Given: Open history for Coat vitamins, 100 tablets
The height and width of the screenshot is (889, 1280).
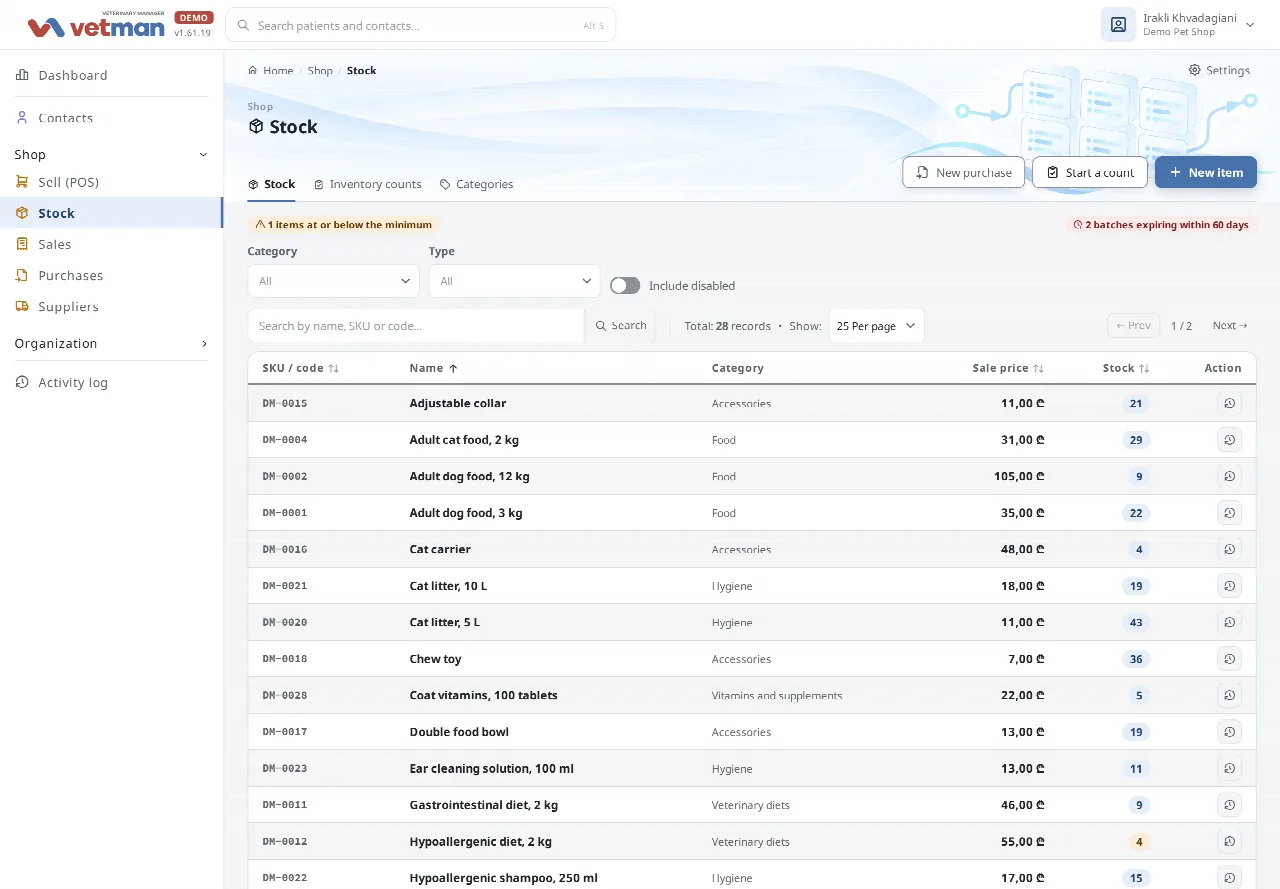Looking at the screenshot, I should coord(1229,695).
